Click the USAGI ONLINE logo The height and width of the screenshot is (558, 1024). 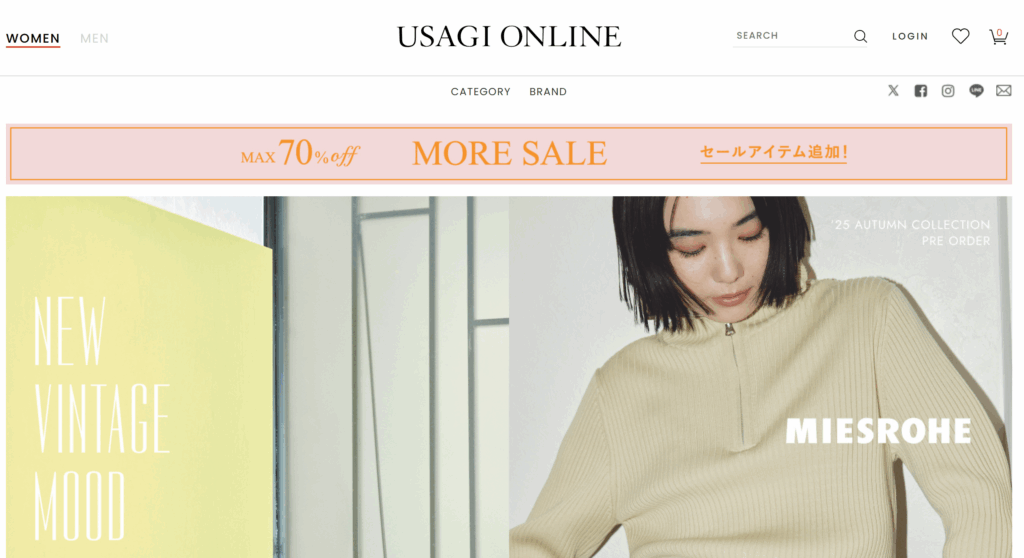pos(509,37)
